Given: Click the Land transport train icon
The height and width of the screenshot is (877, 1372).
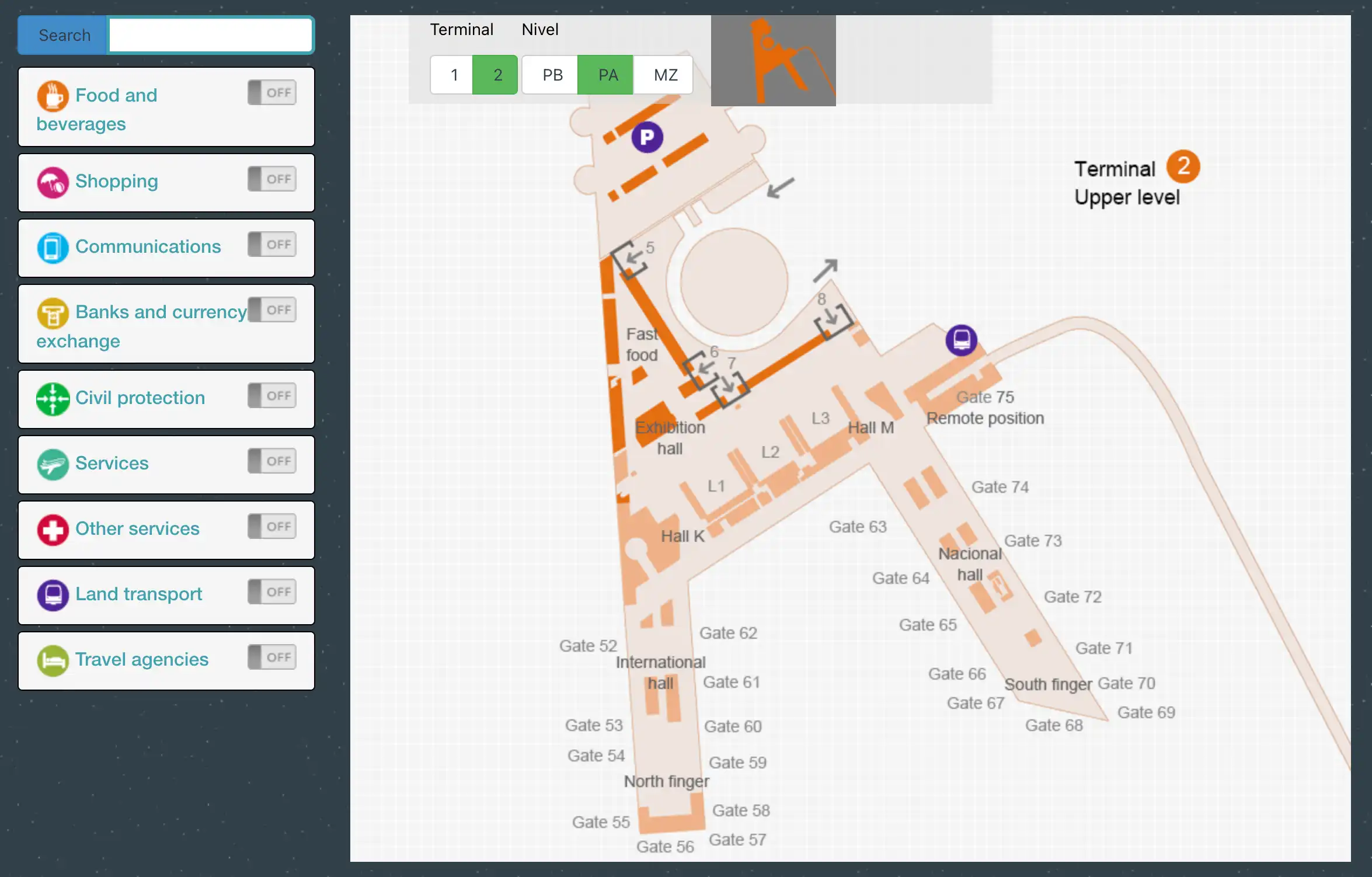Looking at the screenshot, I should point(52,595).
